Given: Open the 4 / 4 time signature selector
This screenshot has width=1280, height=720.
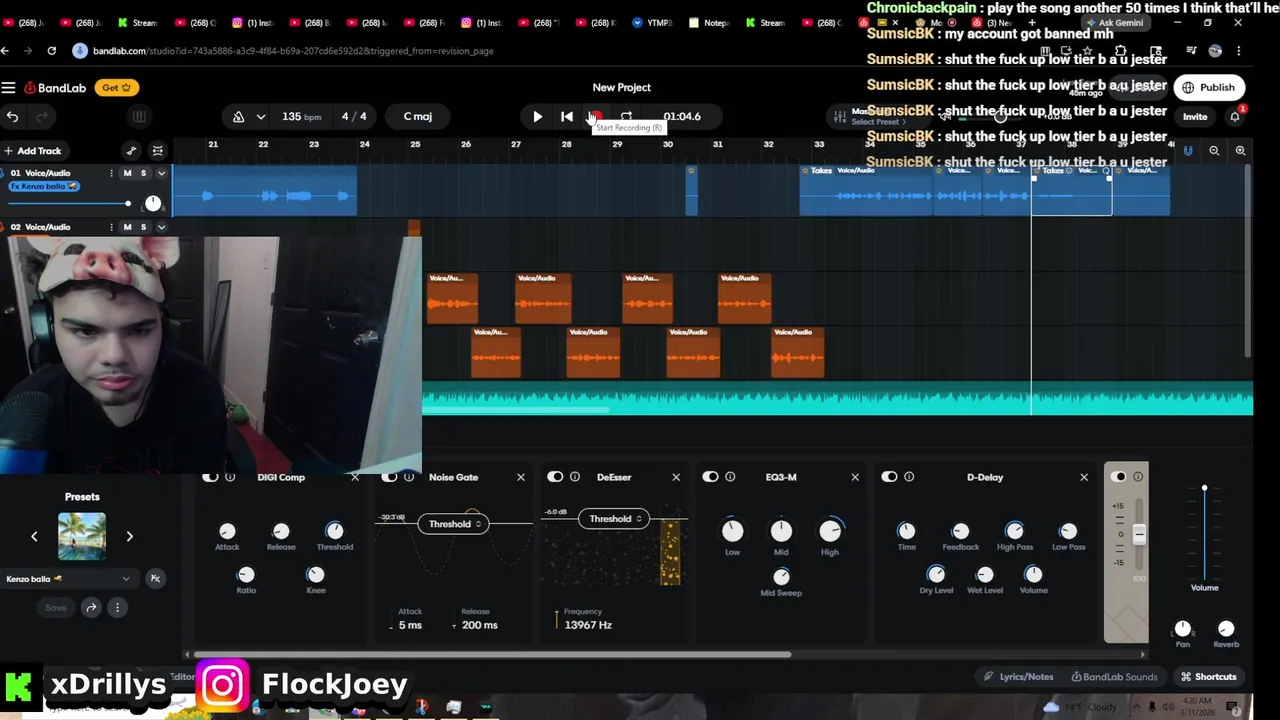Looking at the screenshot, I should [x=354, y=117].
